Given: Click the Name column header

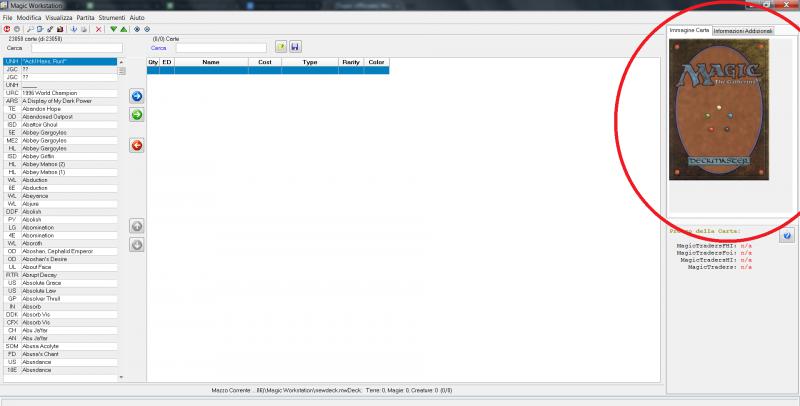Looking at the screenshot, I should 211,62.
